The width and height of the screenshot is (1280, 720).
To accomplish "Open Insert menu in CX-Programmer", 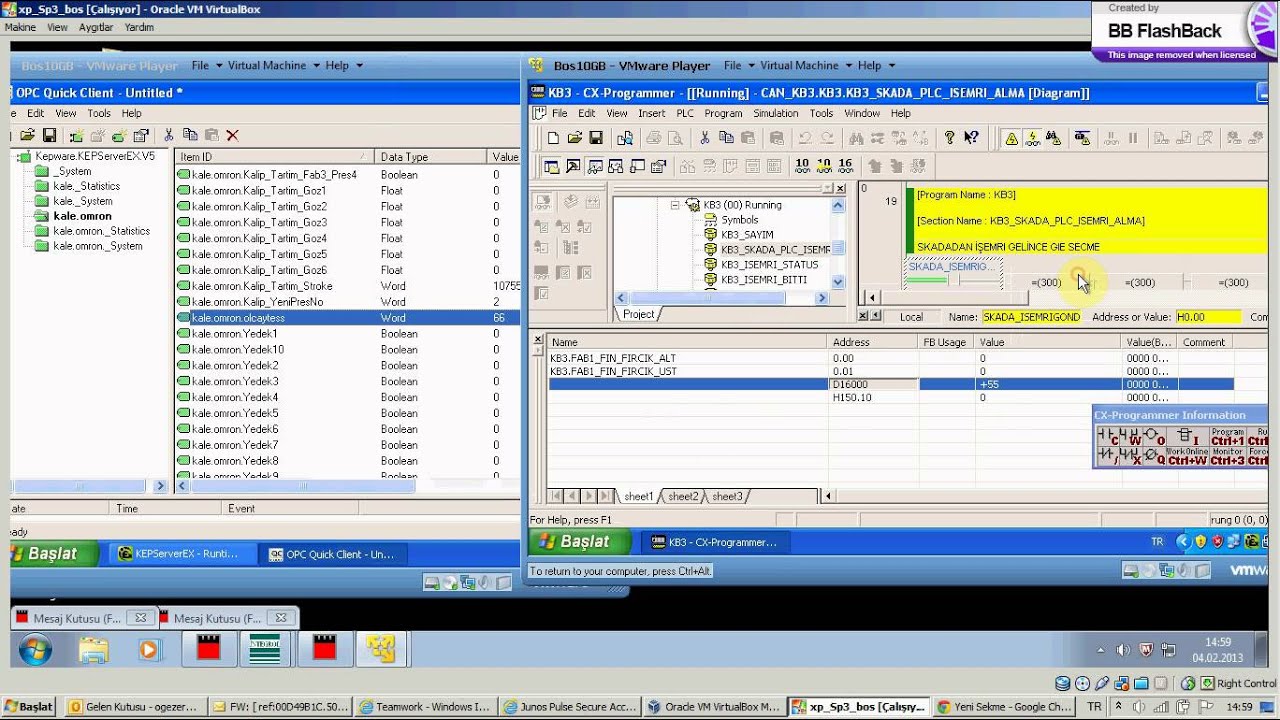I will (651, 113).
